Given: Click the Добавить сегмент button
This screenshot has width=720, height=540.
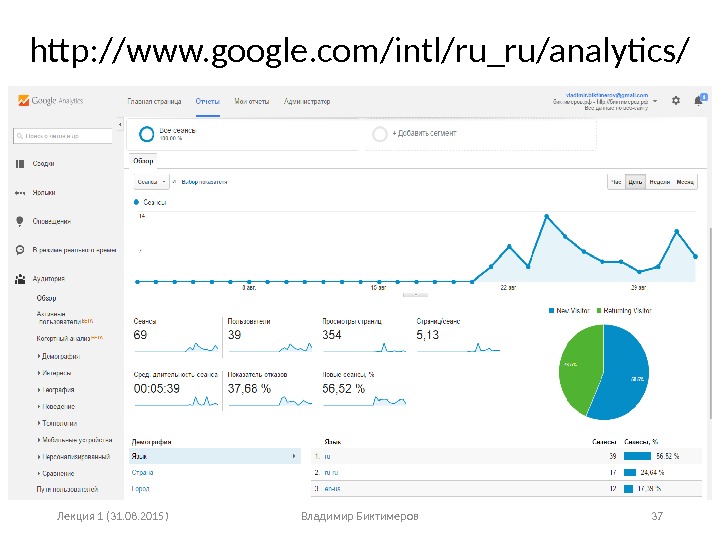Looking at the screenshot, I should tap(424, 133).
